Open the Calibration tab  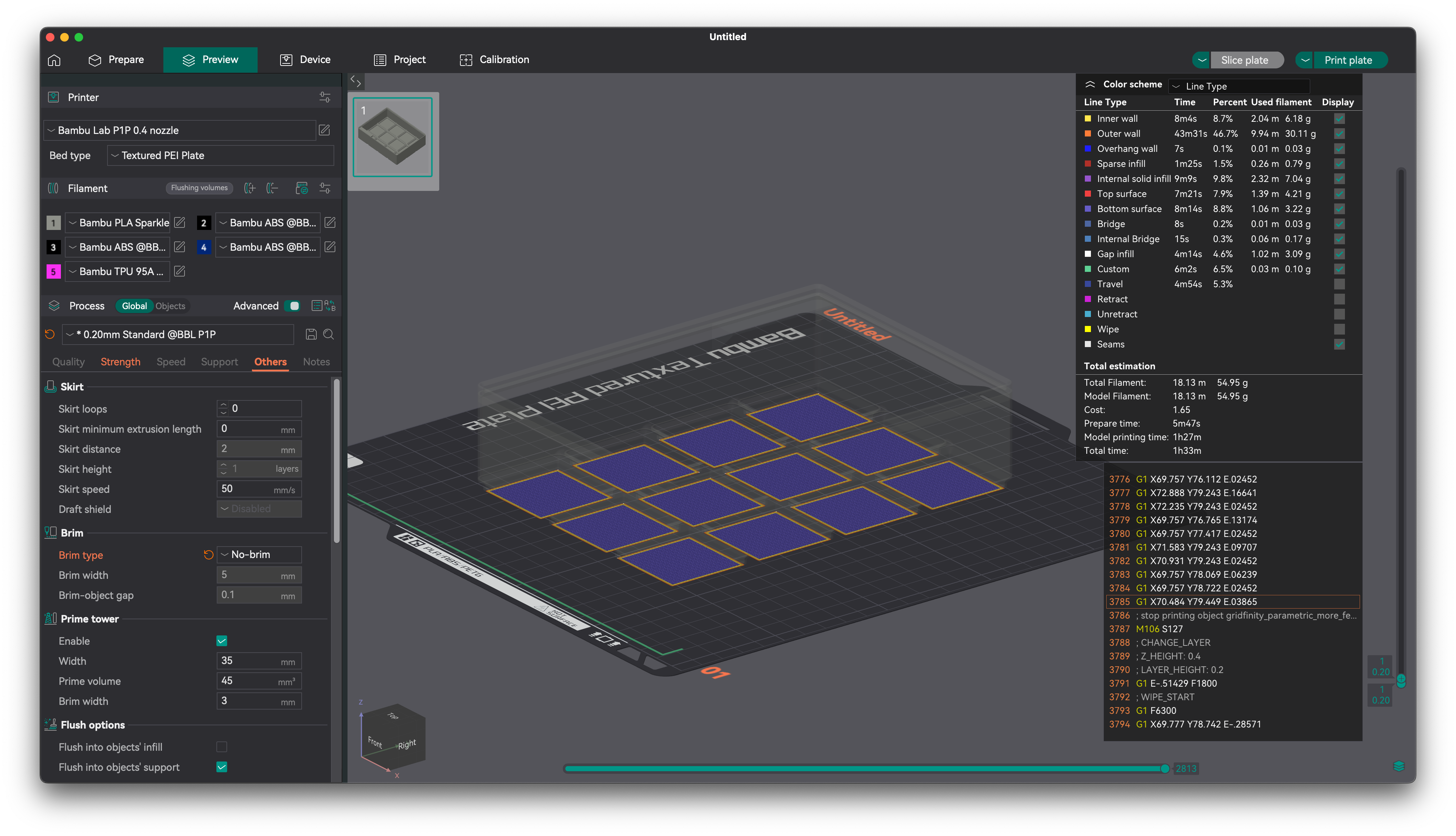pos(494,60)
